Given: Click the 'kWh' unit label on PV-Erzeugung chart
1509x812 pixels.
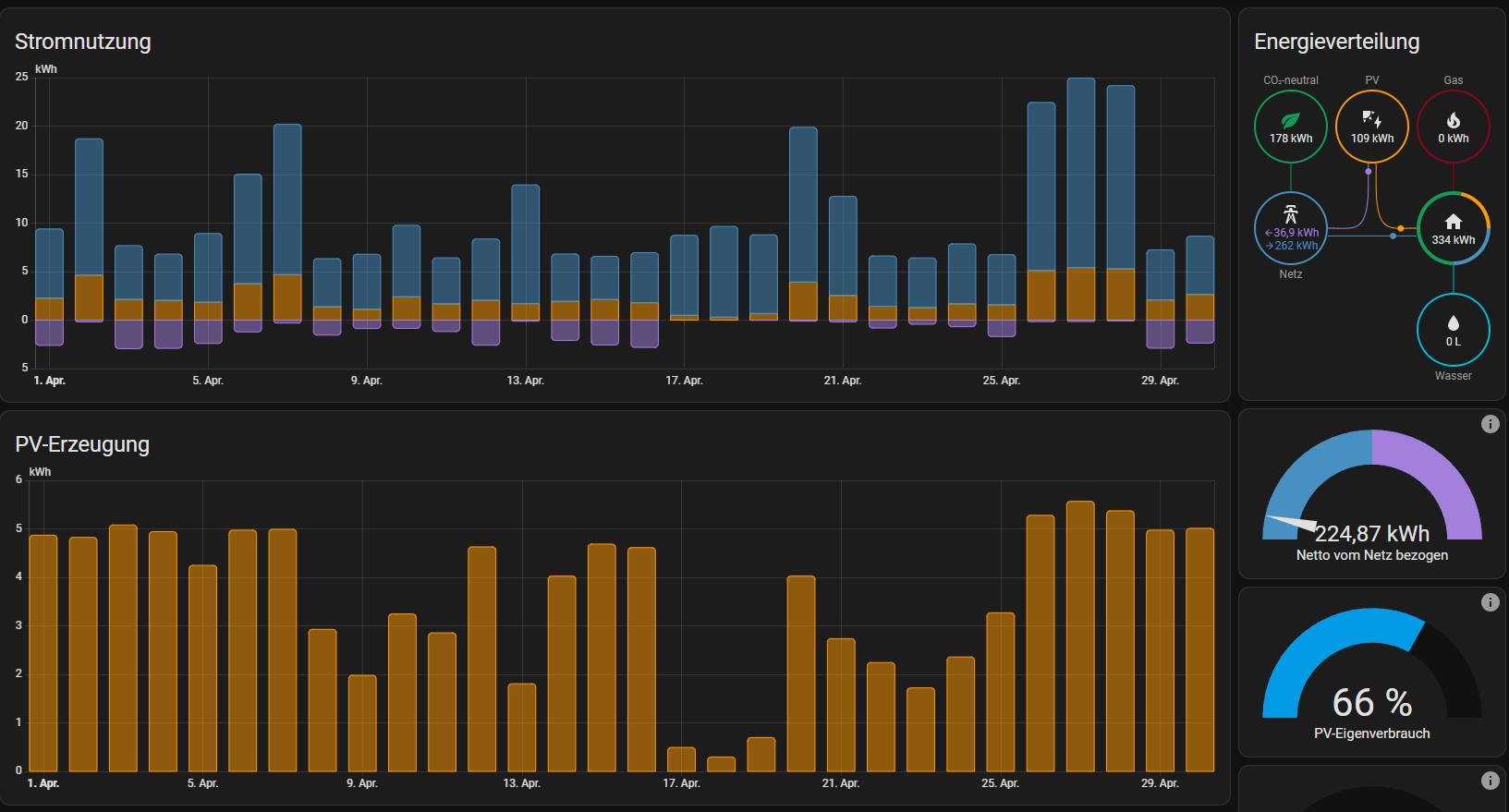Looking at the screenshot, I should click(41, 472).
